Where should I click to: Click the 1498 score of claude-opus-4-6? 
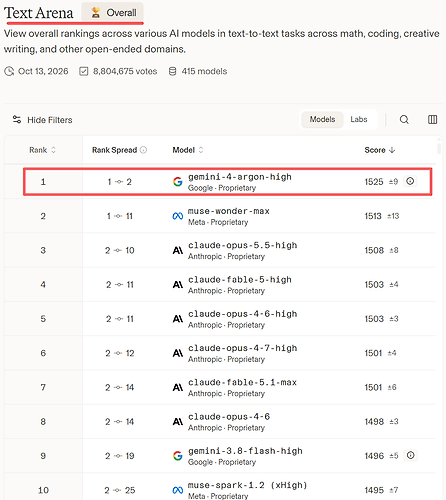coord(374,422)
